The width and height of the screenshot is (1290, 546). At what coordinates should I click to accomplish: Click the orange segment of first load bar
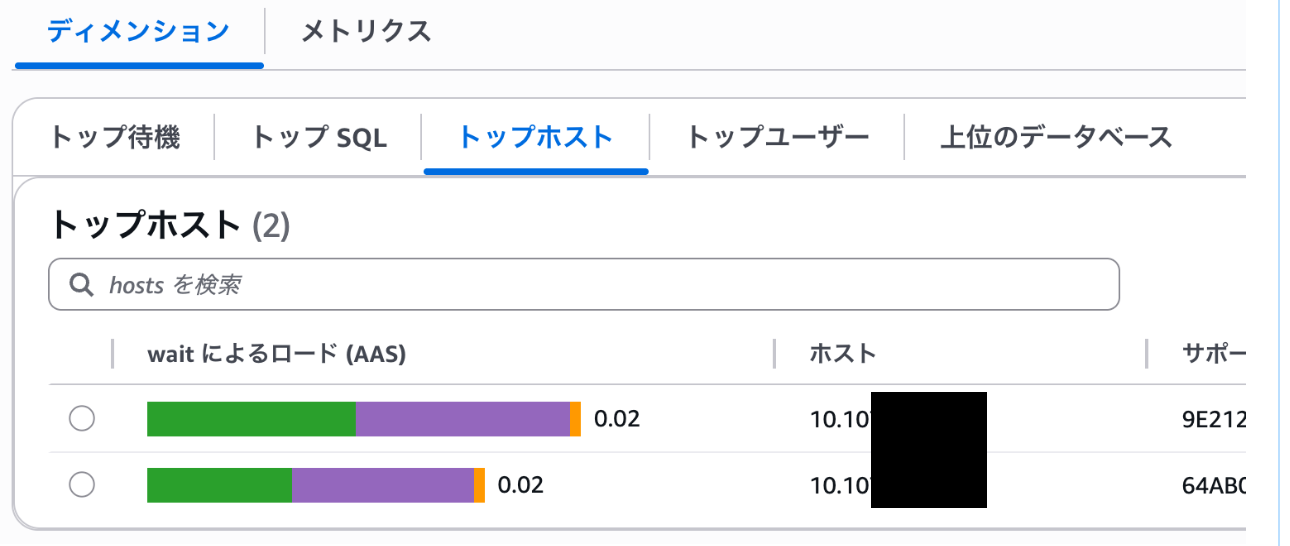coord(575,419)
